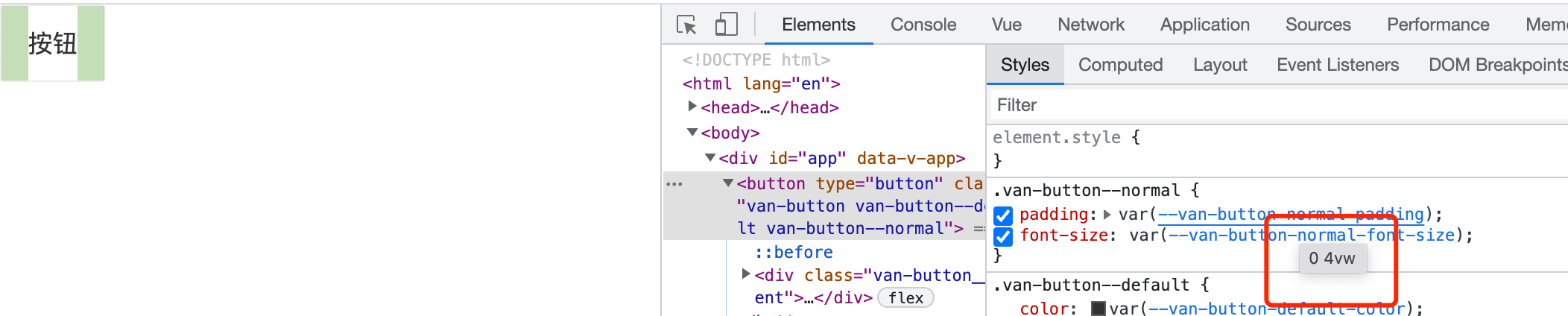Open the Network tab

pyautogui.click(x=1090, y=25)
